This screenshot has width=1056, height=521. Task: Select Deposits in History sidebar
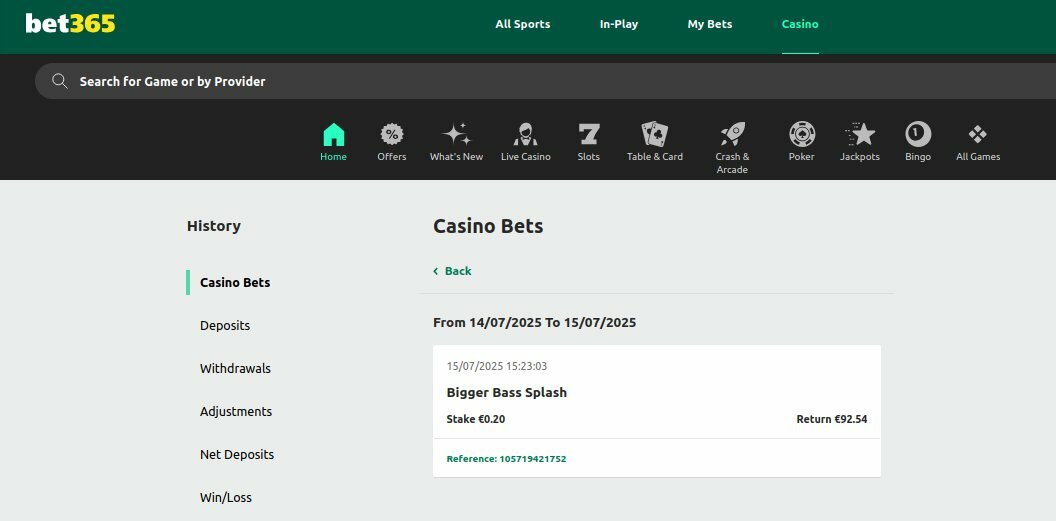click(225, 326)
